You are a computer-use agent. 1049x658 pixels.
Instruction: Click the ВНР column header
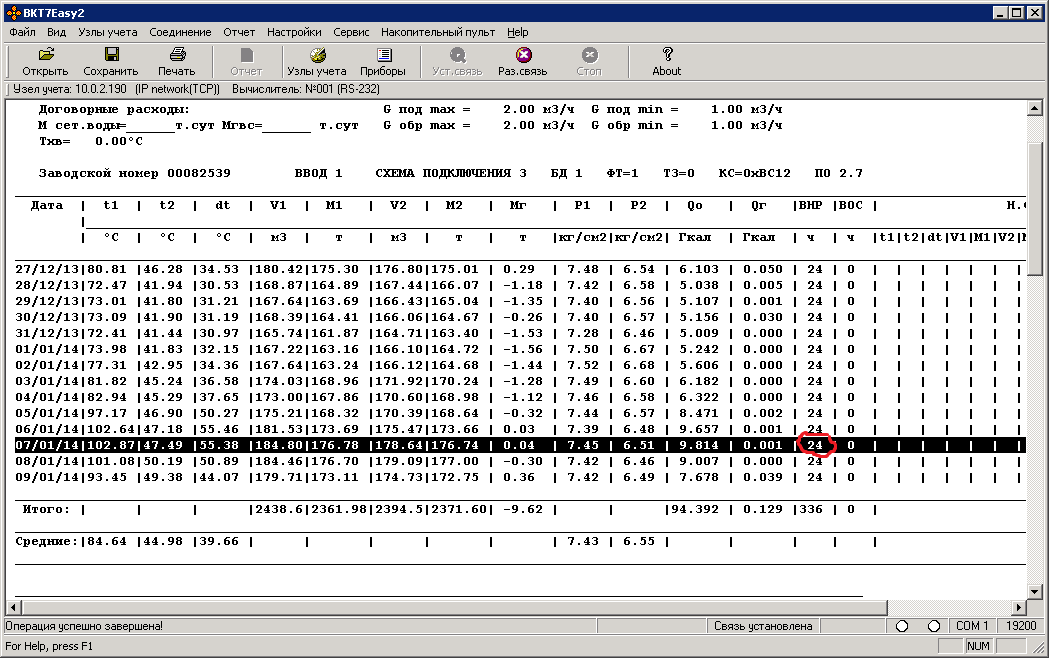811,205
